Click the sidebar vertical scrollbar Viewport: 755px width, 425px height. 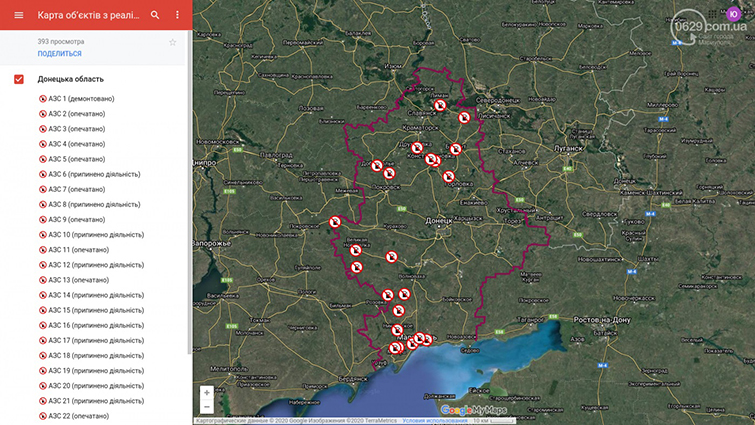pos(189,200)
